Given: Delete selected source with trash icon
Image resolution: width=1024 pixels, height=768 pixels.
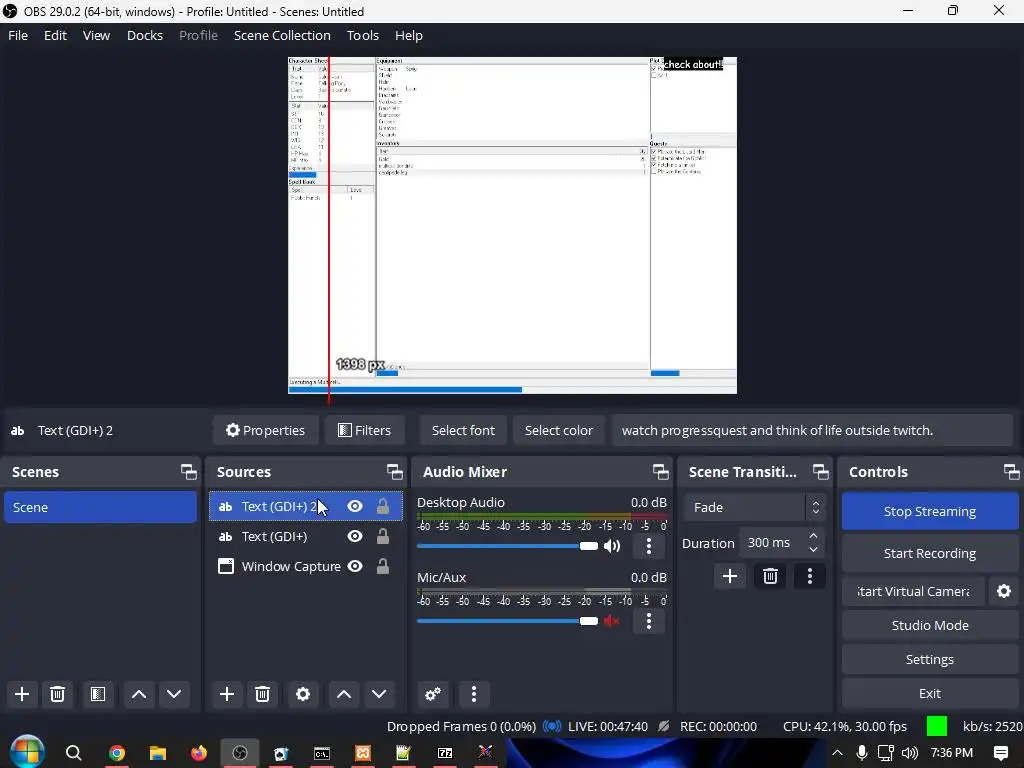Looking at the screenshot, I should tap(263, 694).
